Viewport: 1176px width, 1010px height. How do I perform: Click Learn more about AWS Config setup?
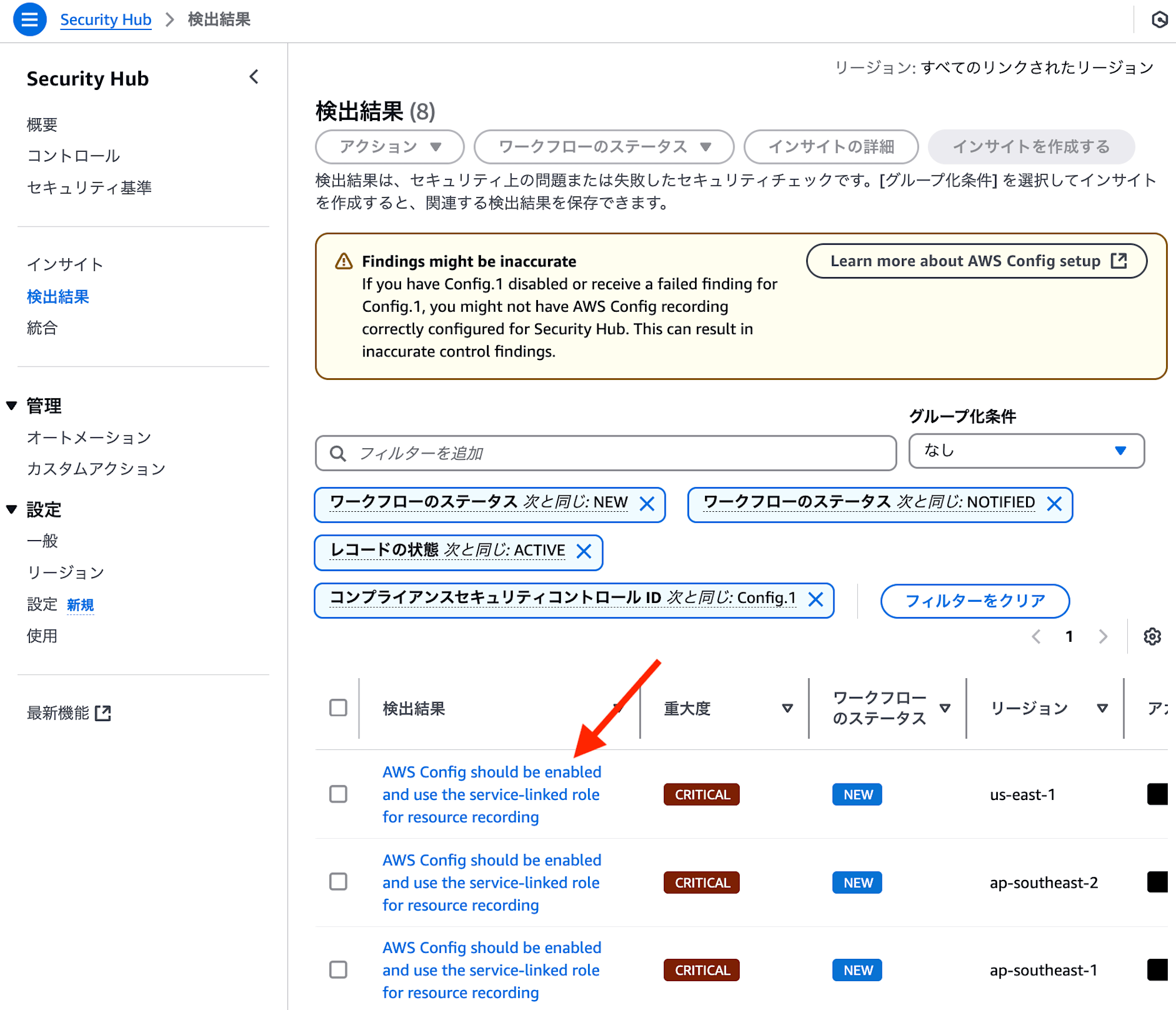(x=977, y=261)
